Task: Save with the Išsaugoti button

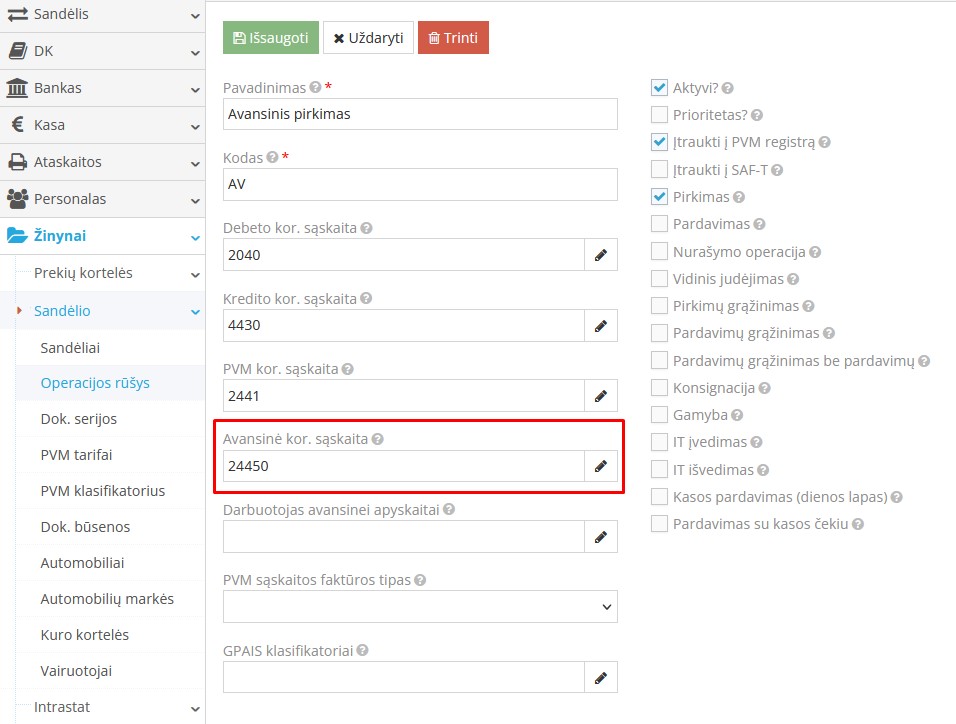Action: (271, 38)
